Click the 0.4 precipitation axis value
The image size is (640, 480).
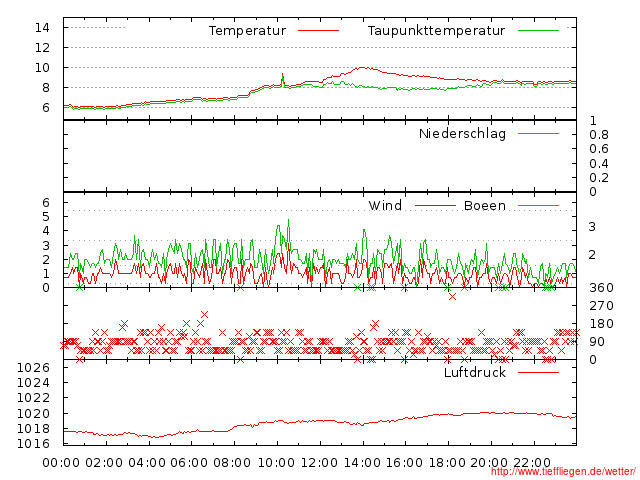(599, 164)
